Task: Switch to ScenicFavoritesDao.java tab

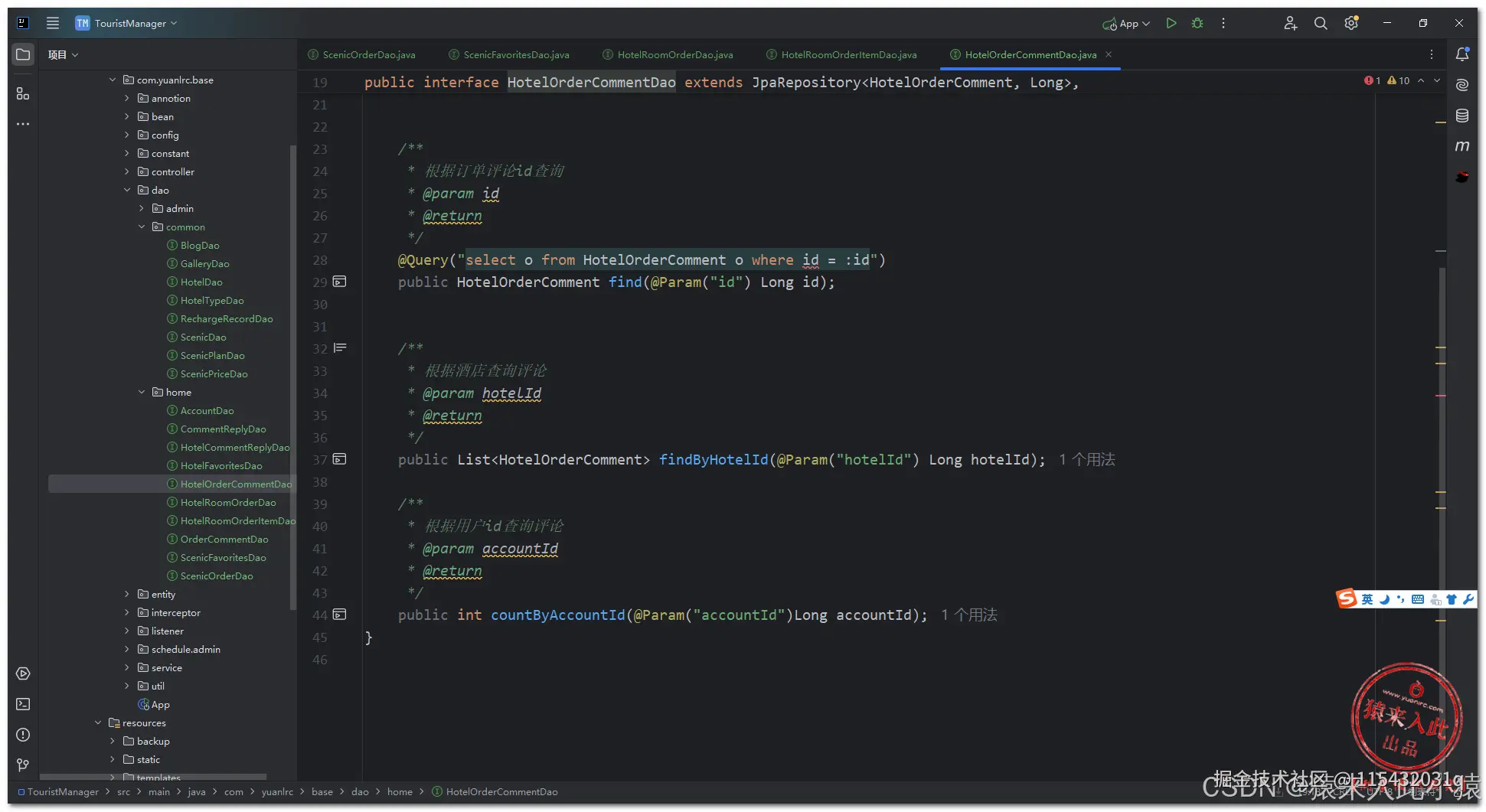Action: click(x=508, y=54)
